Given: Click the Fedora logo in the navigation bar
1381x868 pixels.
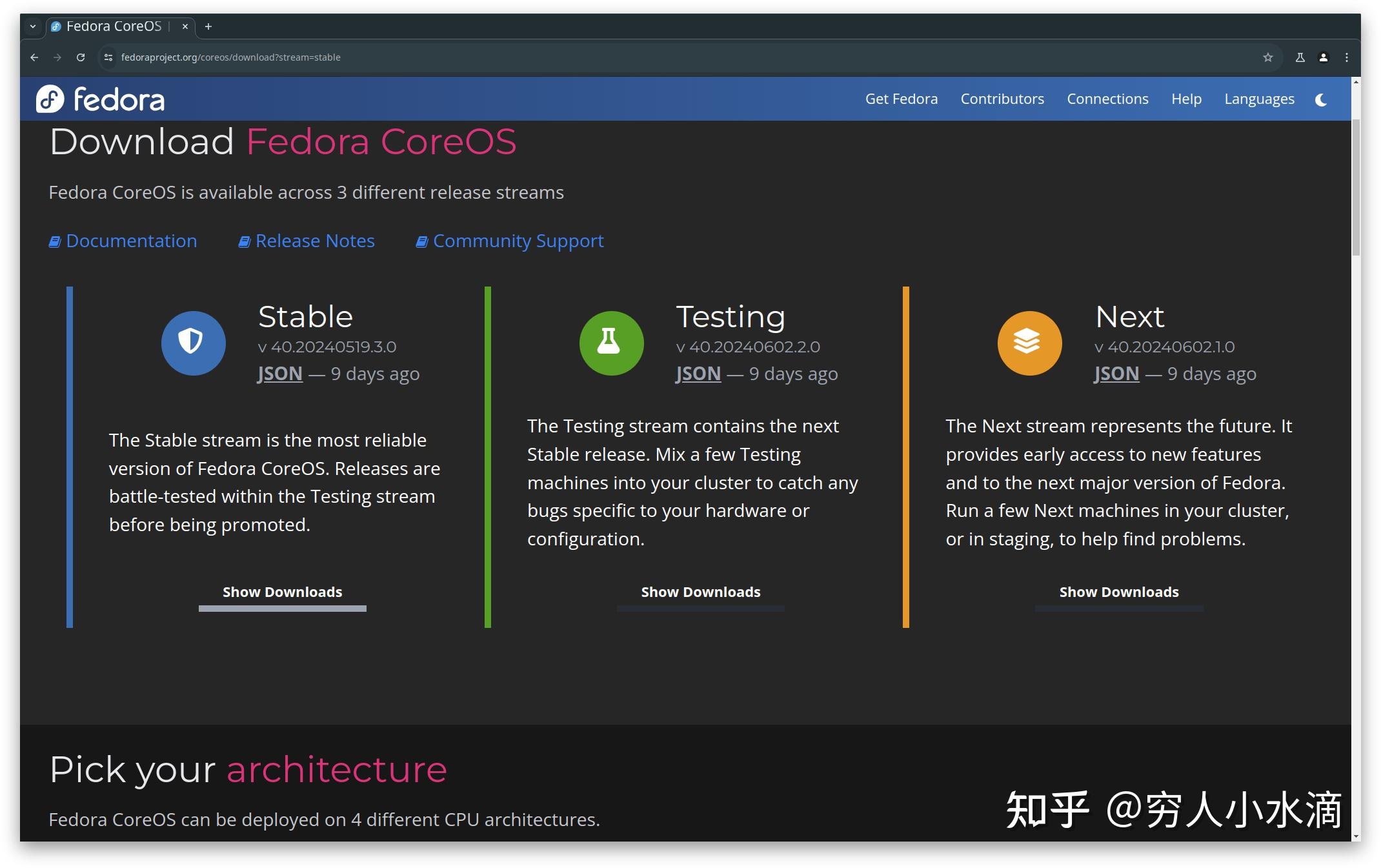Looking at the screenshot, I should pos(101,99).
